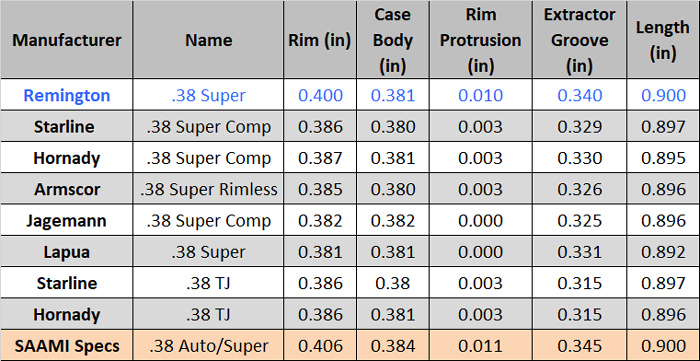Click Remington rim value 0.400
This screenshot has width=700, height=361.
point(320,95)
